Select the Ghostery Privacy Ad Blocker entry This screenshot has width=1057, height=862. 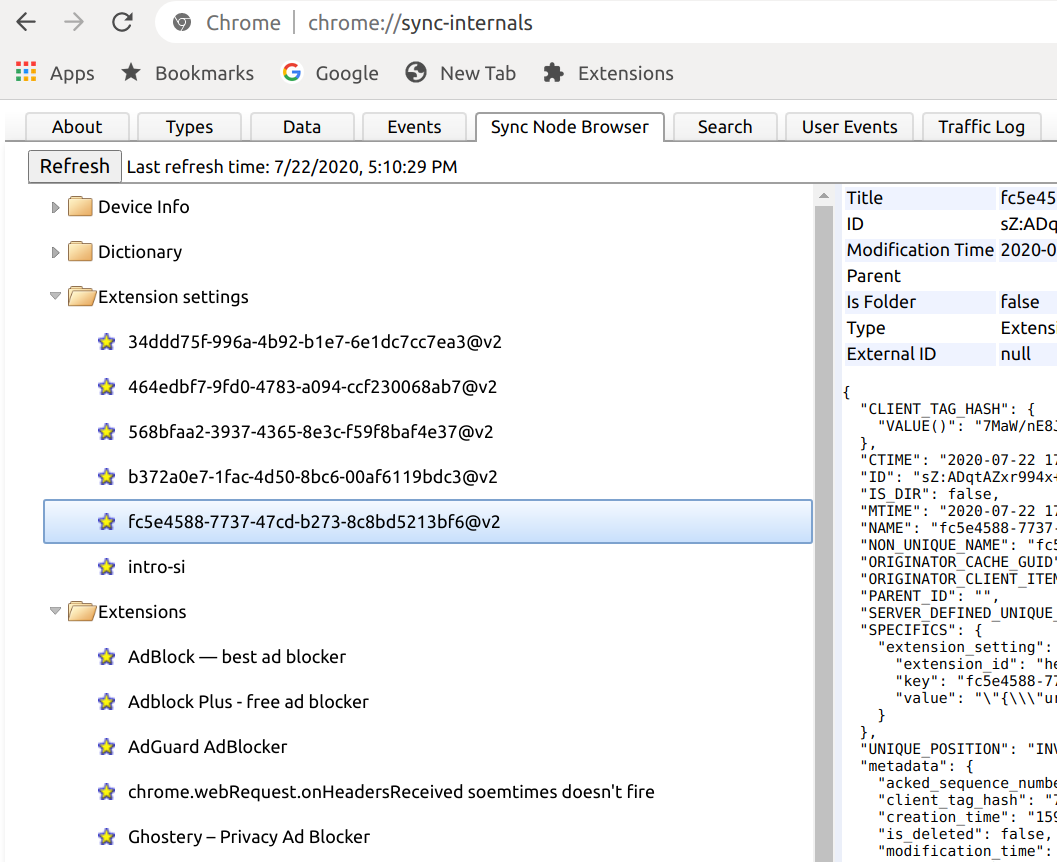point(248,836)
